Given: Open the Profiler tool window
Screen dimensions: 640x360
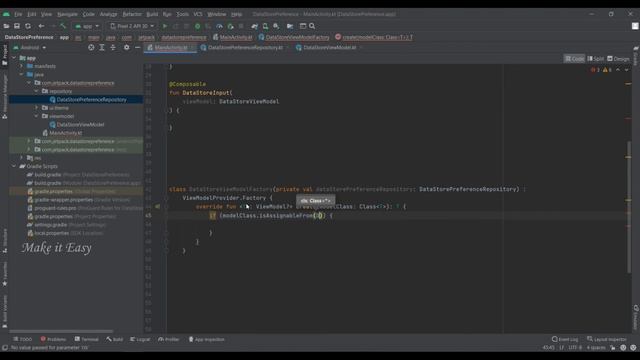Looking at the screenshot, I should [x=169, y=340].
